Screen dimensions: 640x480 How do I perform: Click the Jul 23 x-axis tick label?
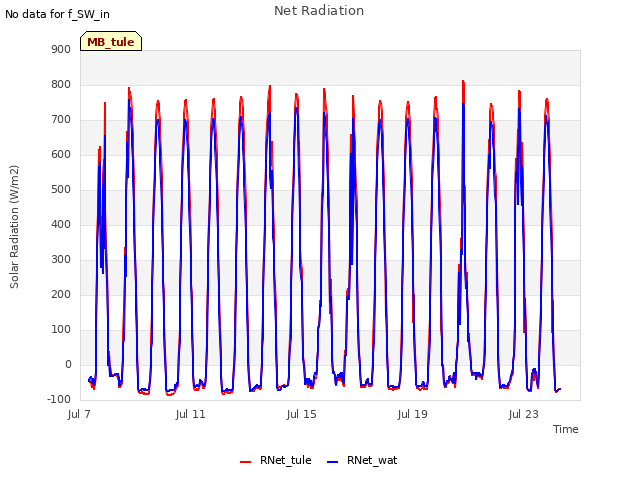[523, 414]
